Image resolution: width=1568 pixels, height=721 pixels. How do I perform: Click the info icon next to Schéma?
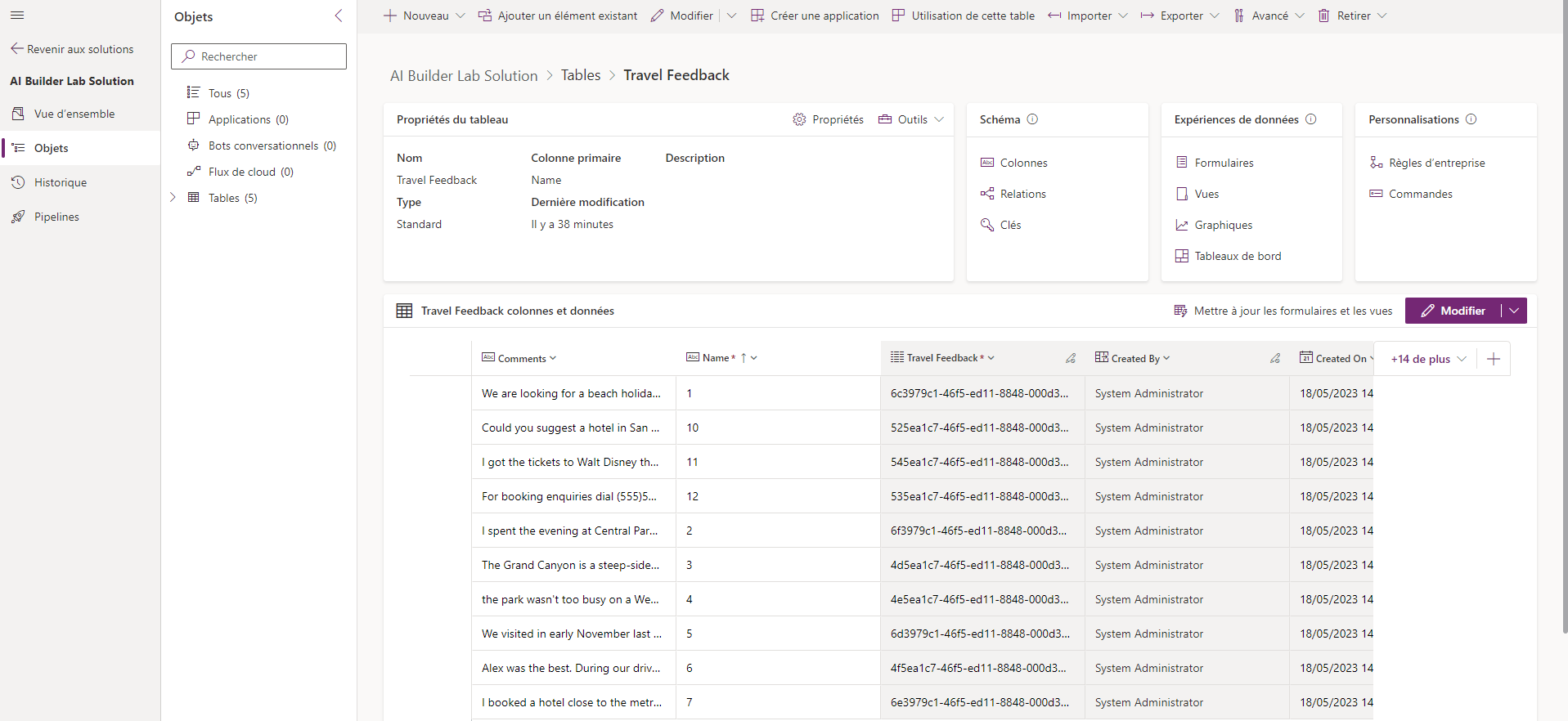coord(1032,119)
